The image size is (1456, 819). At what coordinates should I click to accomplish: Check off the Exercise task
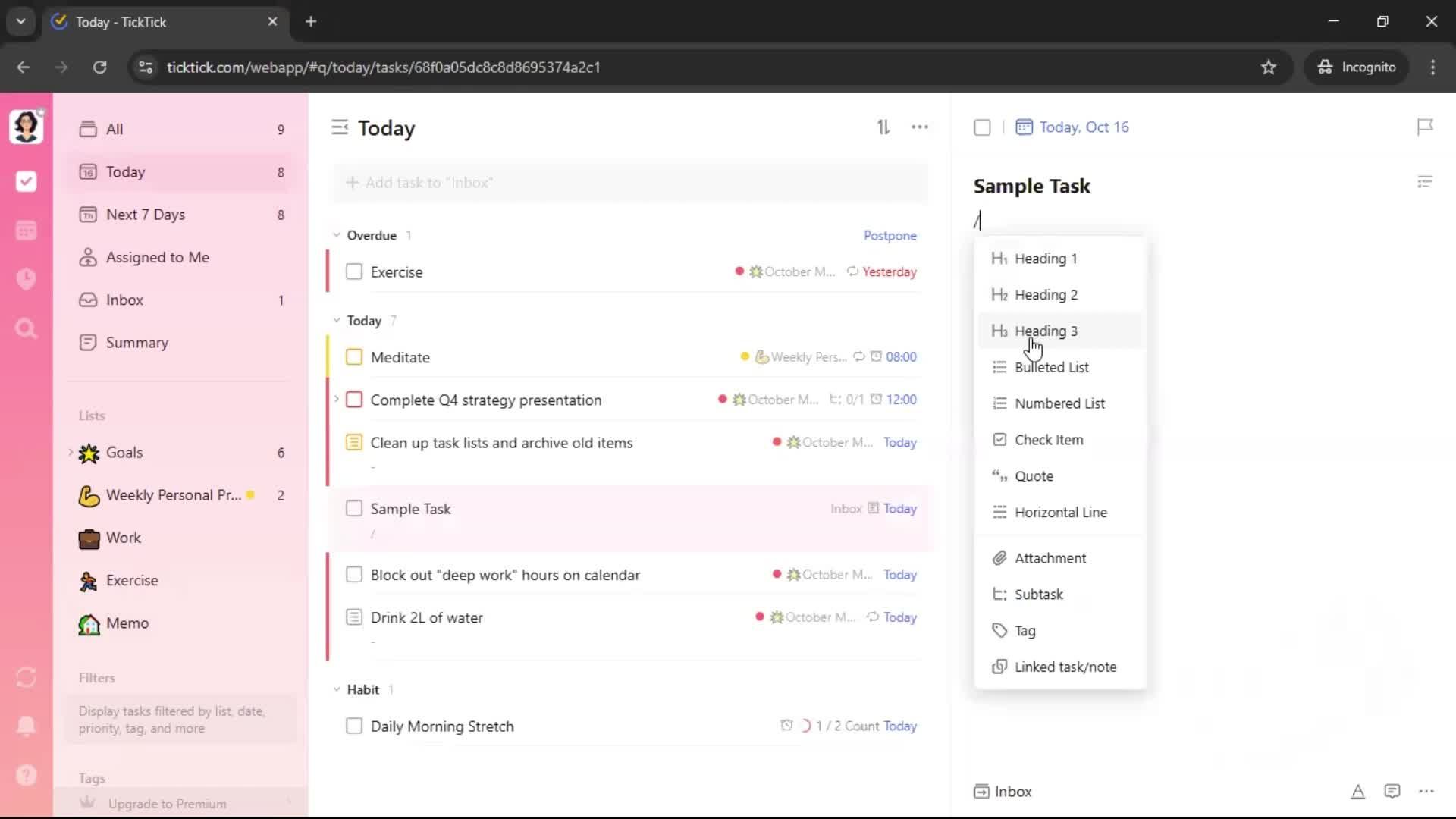tap(354, 271)
